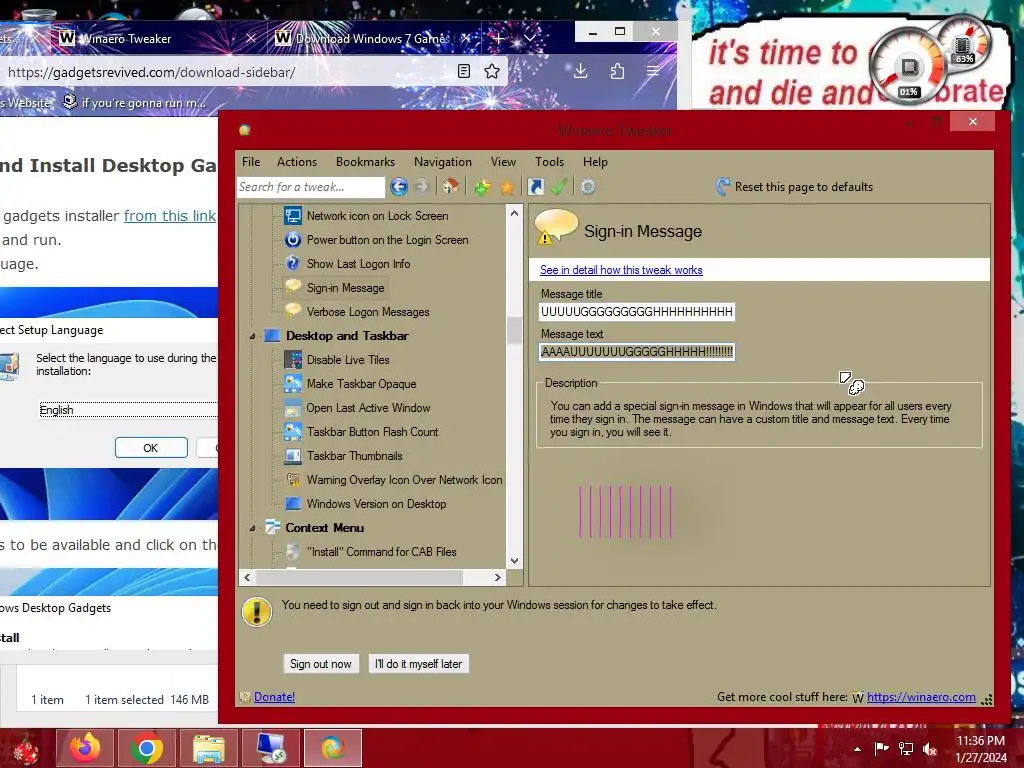Image resolution: width=1024 pixels, height=768 pixels.
Task: Click the shortcut arrow export icon
Action: point(536,187)
